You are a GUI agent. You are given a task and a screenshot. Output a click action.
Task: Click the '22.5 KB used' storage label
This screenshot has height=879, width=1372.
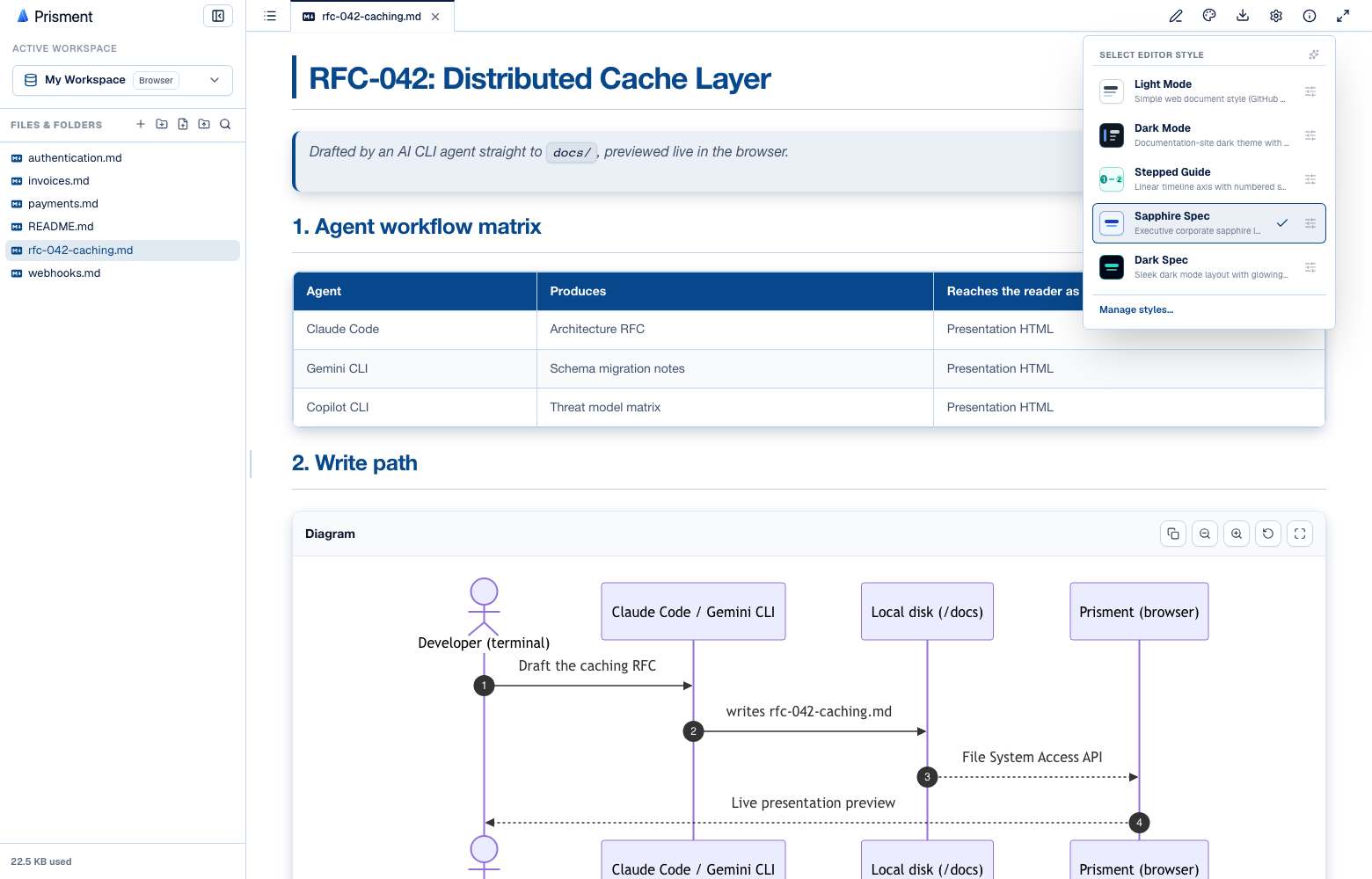click(41, 861)
